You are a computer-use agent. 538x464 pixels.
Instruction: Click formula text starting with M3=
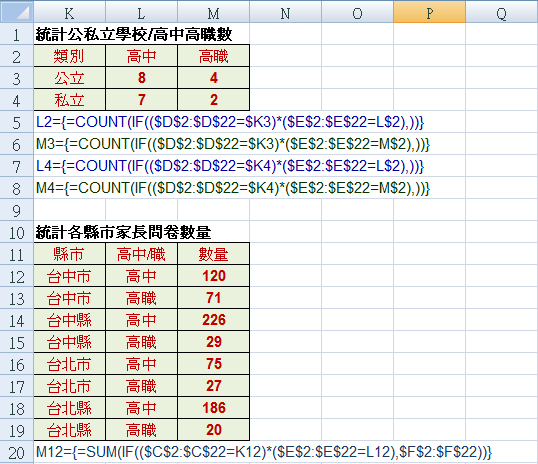point(233,144)
